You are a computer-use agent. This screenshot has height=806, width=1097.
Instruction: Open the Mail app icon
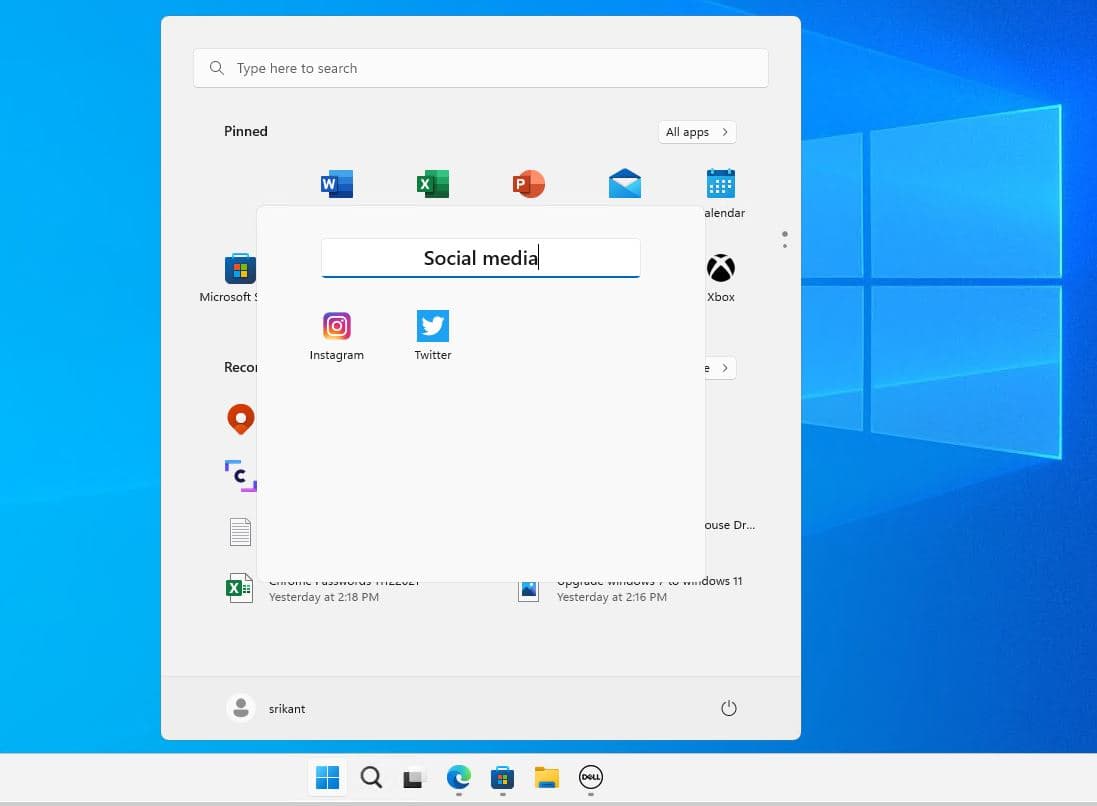point(625,184)
